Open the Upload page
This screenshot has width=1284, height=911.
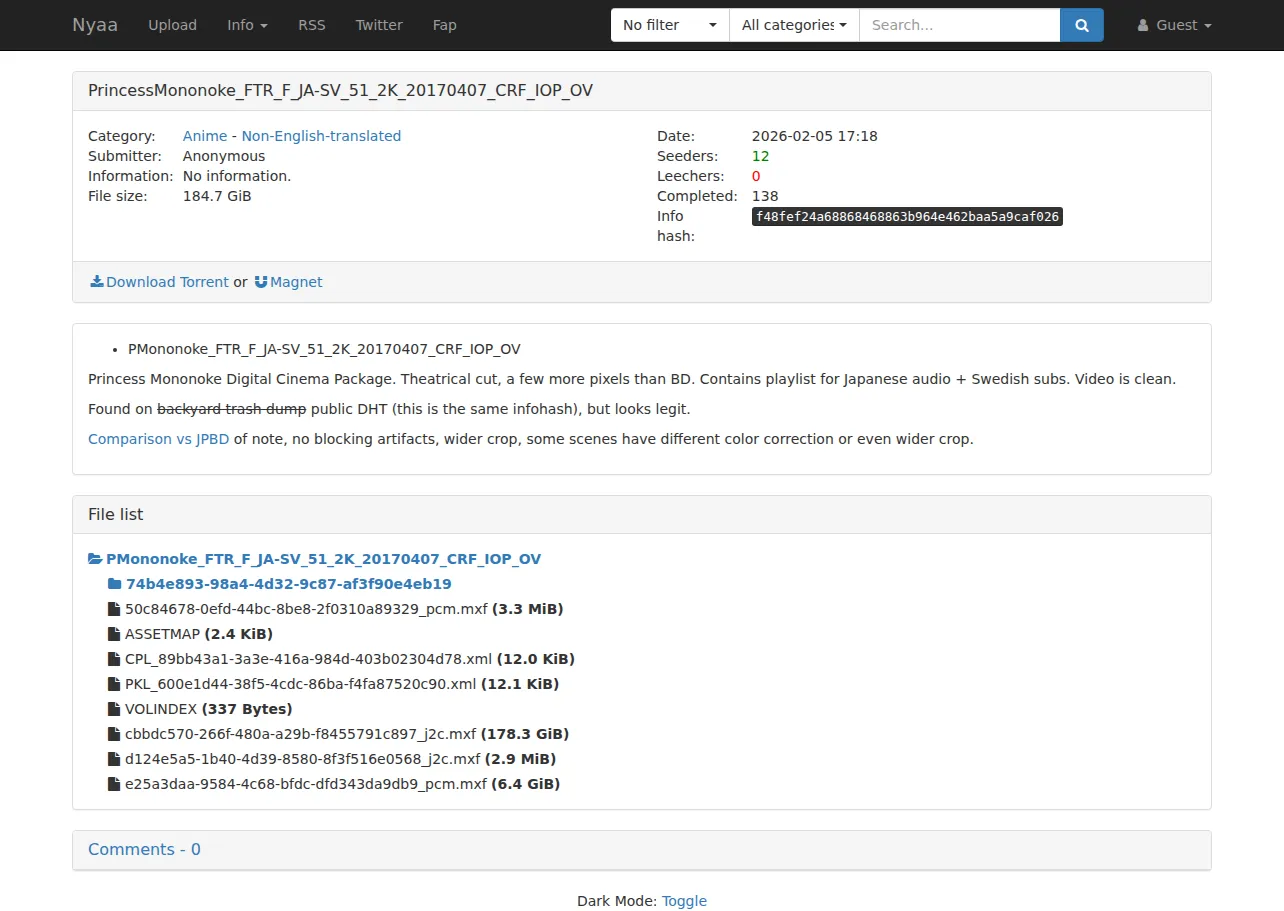click(172, 25)
